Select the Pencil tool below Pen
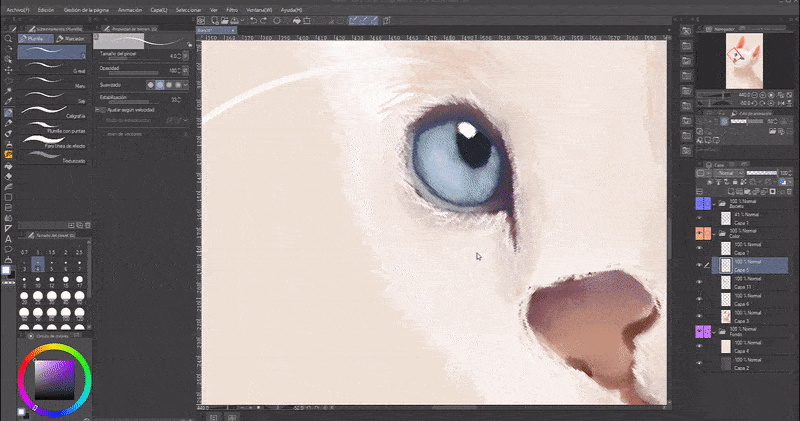Viewport: 800px width, 421px height. point(8,123)
